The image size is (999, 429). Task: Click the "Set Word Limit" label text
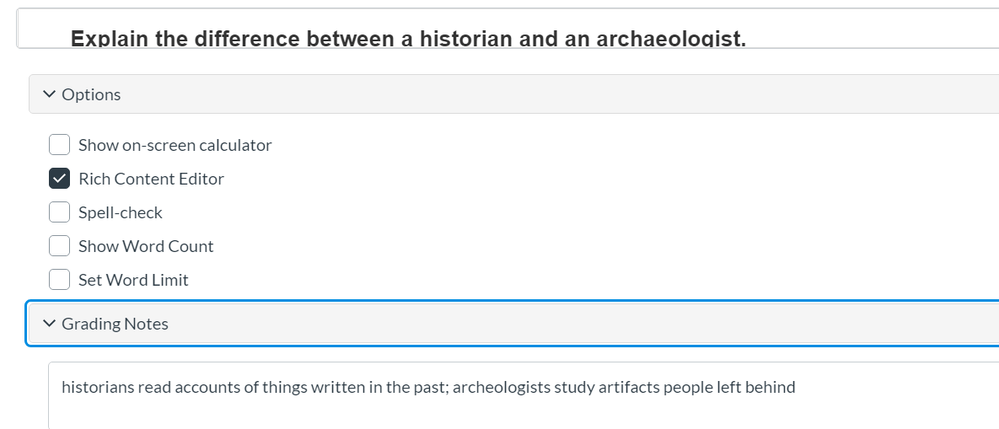[133, 280]
